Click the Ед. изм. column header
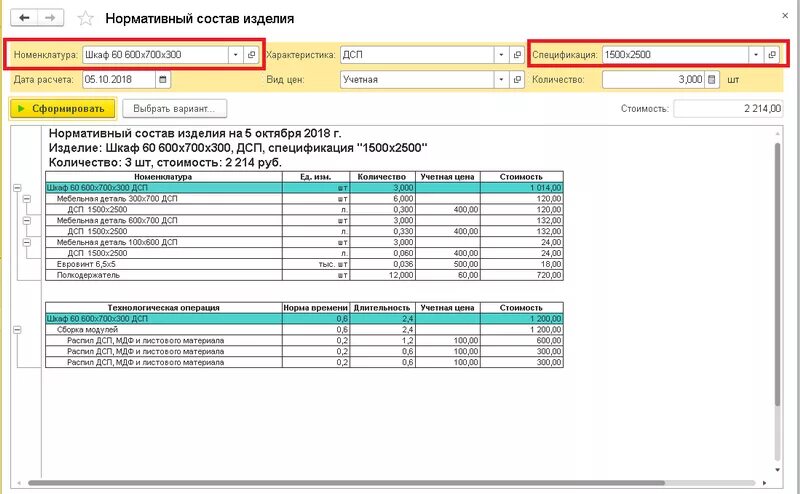Viewport: 800px width, 494px height. 316,177
